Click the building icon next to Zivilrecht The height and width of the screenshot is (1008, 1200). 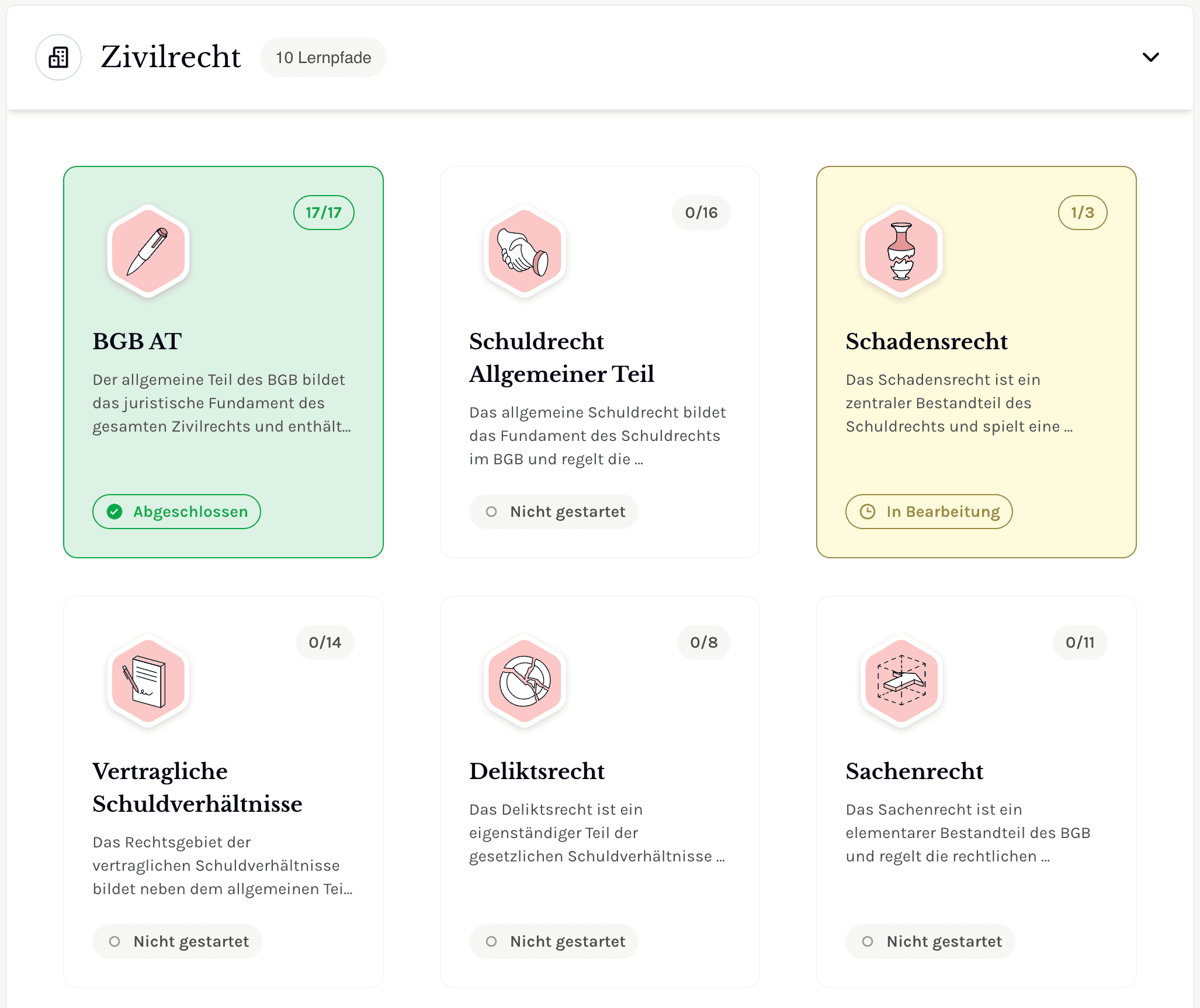click(58, 57)
